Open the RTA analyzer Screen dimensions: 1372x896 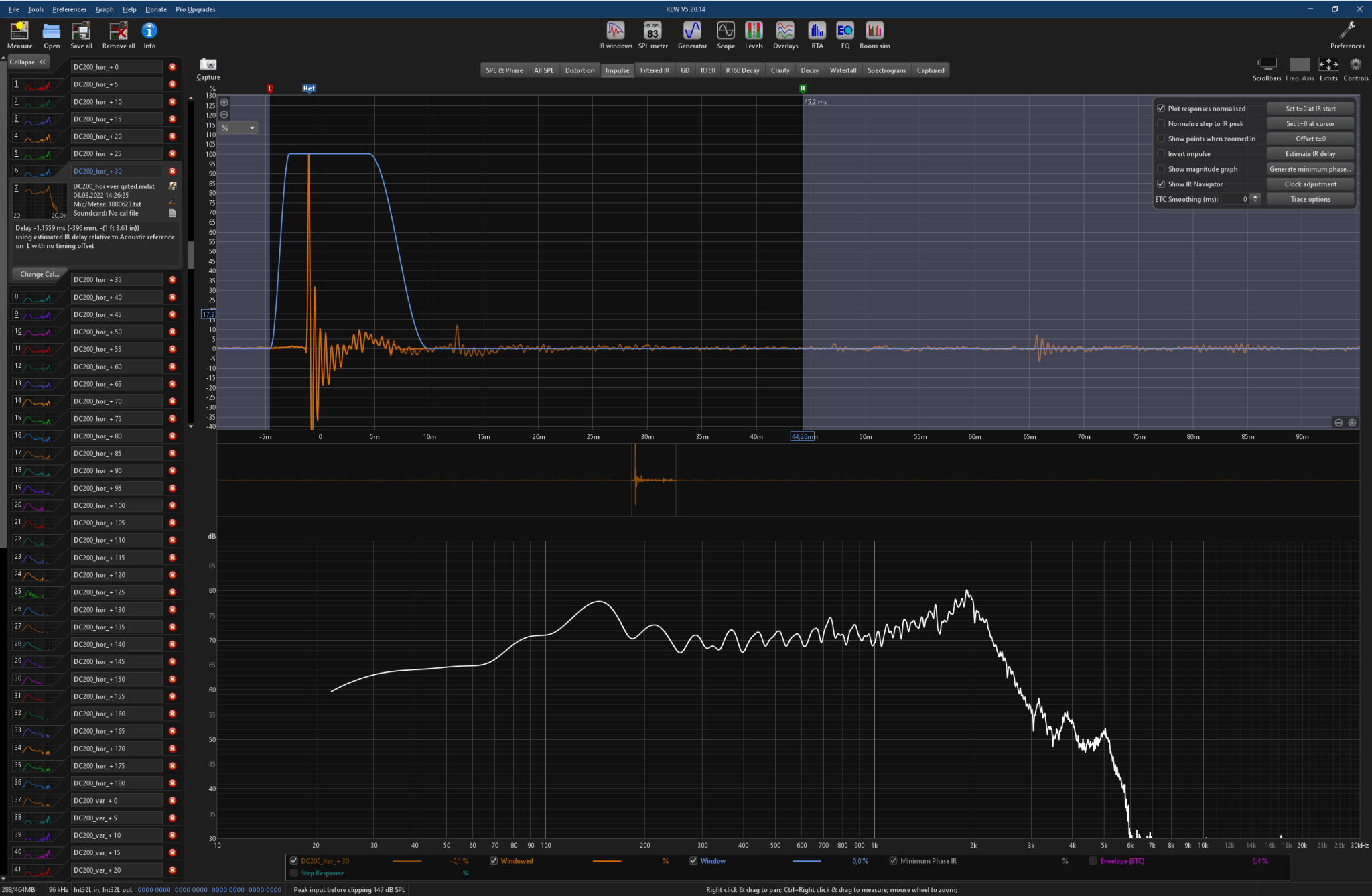coord(817,35)
